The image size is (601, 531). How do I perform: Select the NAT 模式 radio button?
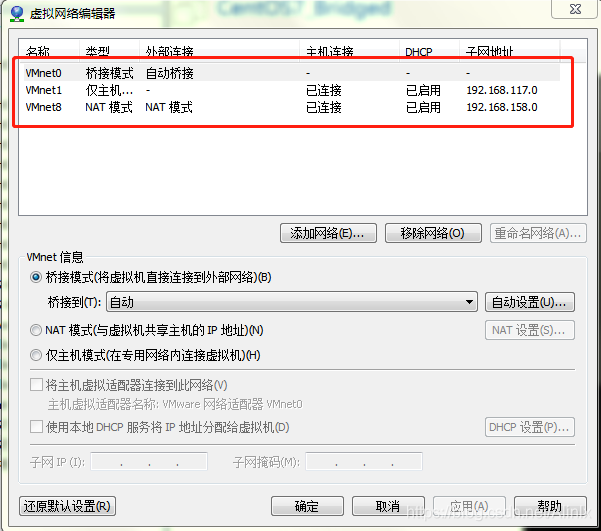tap(36, 330)
